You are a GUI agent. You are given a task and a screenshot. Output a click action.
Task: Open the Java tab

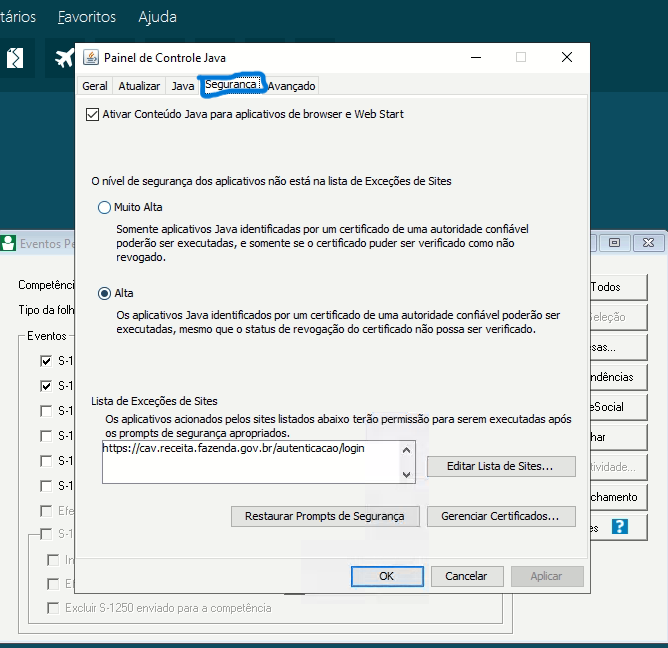(183, 86)
